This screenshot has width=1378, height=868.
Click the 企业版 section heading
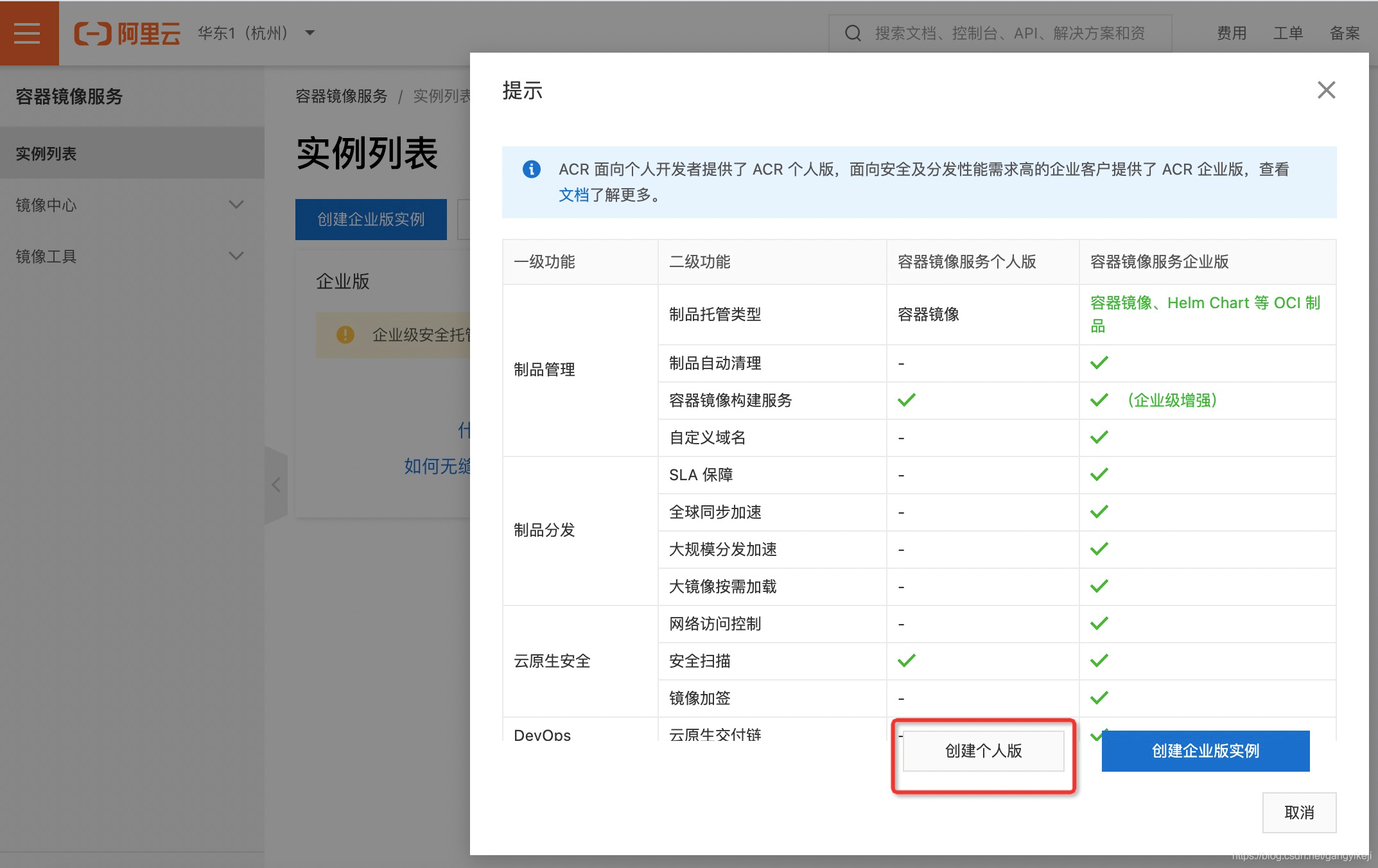pos(343,282)
